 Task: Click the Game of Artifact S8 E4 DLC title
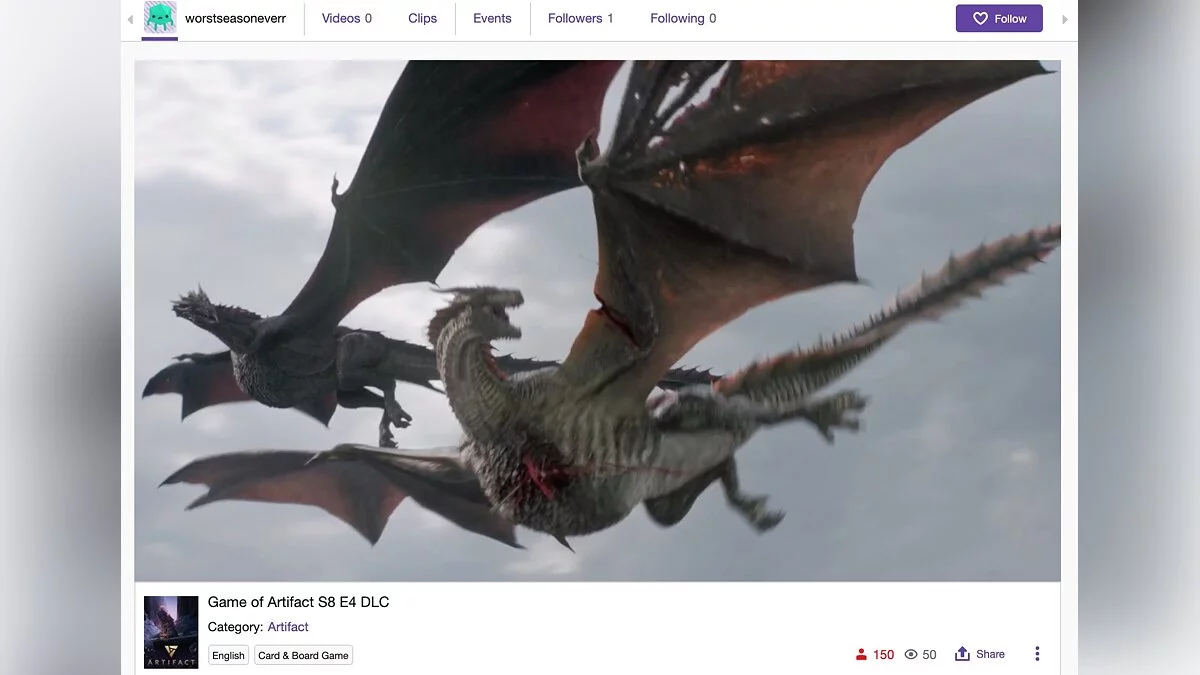(x=298, y=602)
